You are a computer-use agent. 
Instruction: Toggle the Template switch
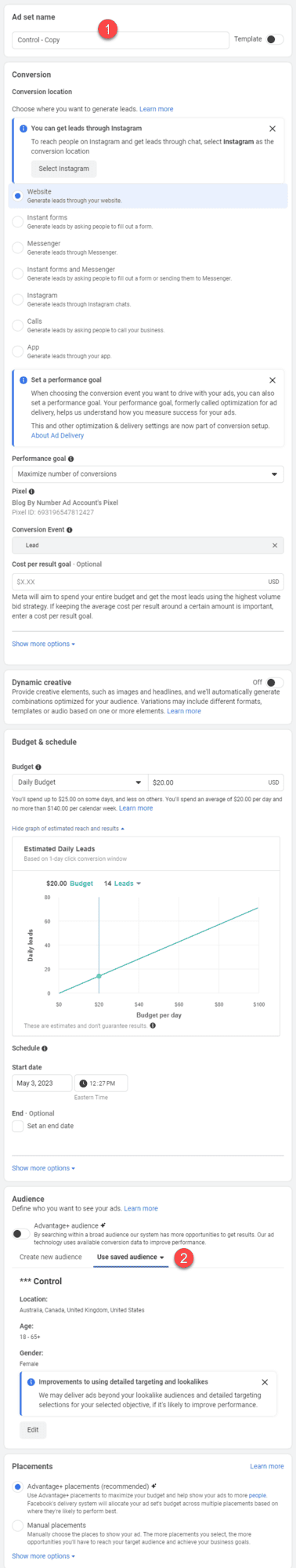pos(274,39)
